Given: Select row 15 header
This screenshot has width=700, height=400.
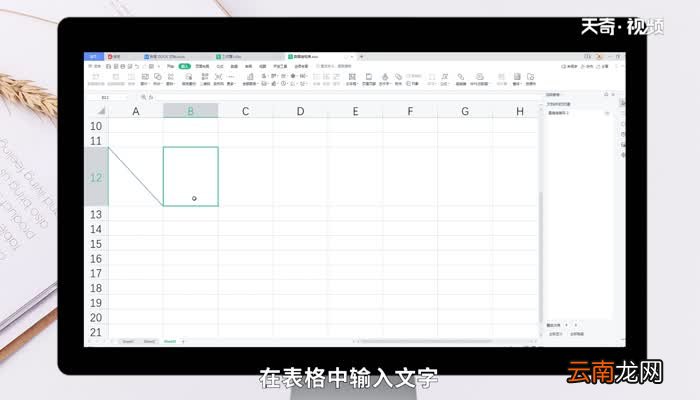Looking at the screenshot, I should (x=96, y=244).
